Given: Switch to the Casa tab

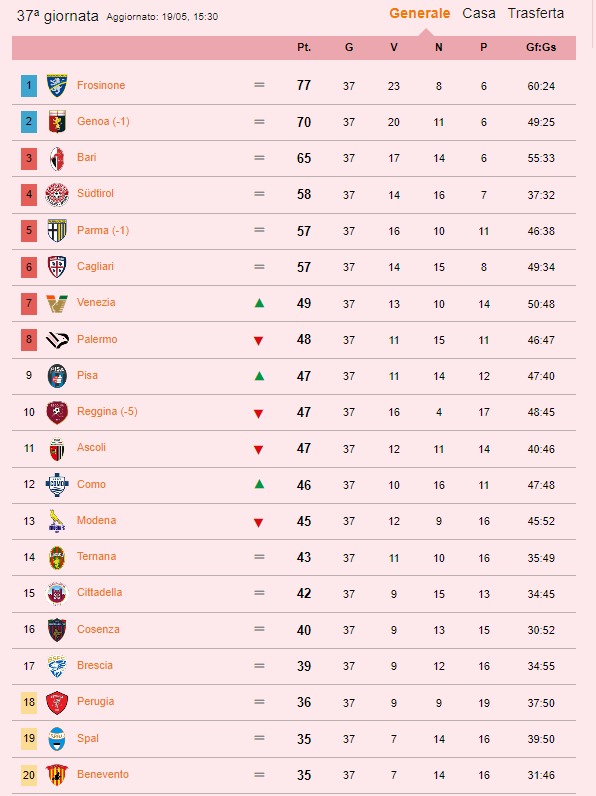Looking at the screenshot, I should pyautogui.click(x=479, y=13).
